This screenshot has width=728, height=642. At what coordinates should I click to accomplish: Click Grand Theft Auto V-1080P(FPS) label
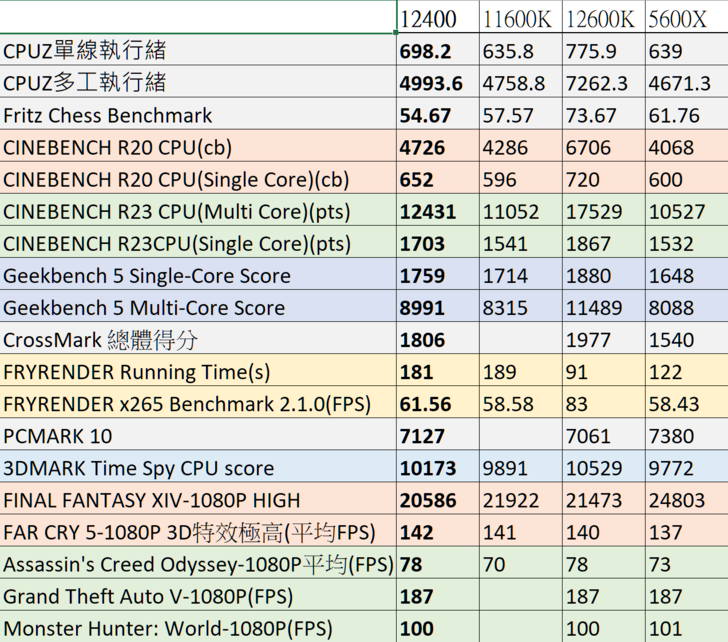tap(198, 594)
